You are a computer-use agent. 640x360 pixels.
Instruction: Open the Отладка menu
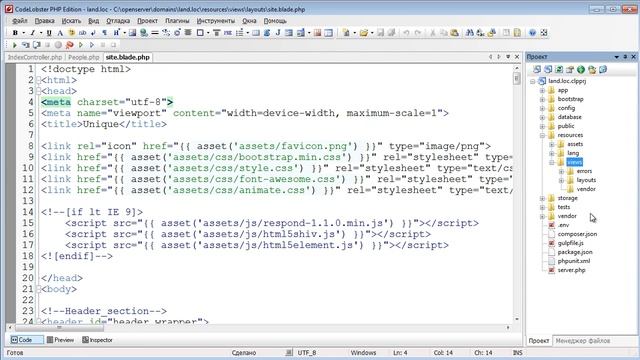click(118, 21)
